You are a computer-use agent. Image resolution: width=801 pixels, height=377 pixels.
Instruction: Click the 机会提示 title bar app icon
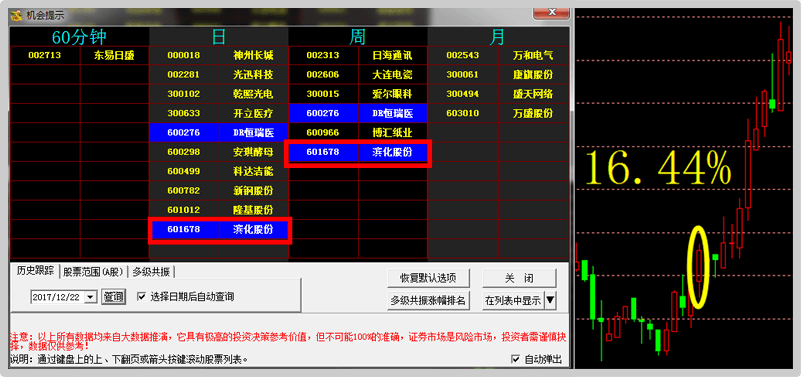pos(17,15)
